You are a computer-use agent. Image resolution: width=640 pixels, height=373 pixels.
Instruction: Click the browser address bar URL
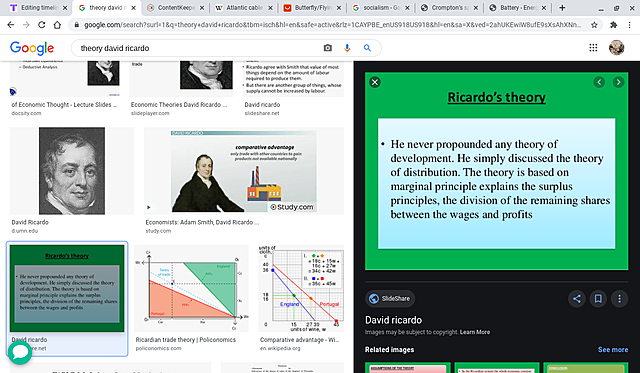coord(332,25)
